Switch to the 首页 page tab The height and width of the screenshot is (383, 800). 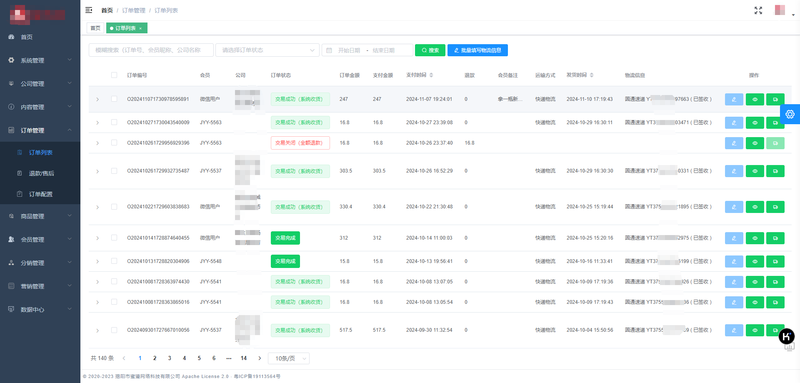95,28
